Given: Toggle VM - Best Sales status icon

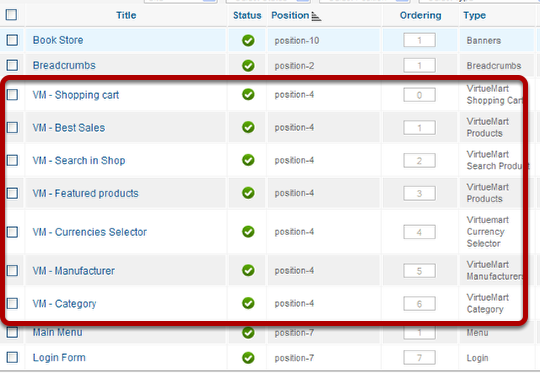Looking at the screenshot, I should 248,127.
